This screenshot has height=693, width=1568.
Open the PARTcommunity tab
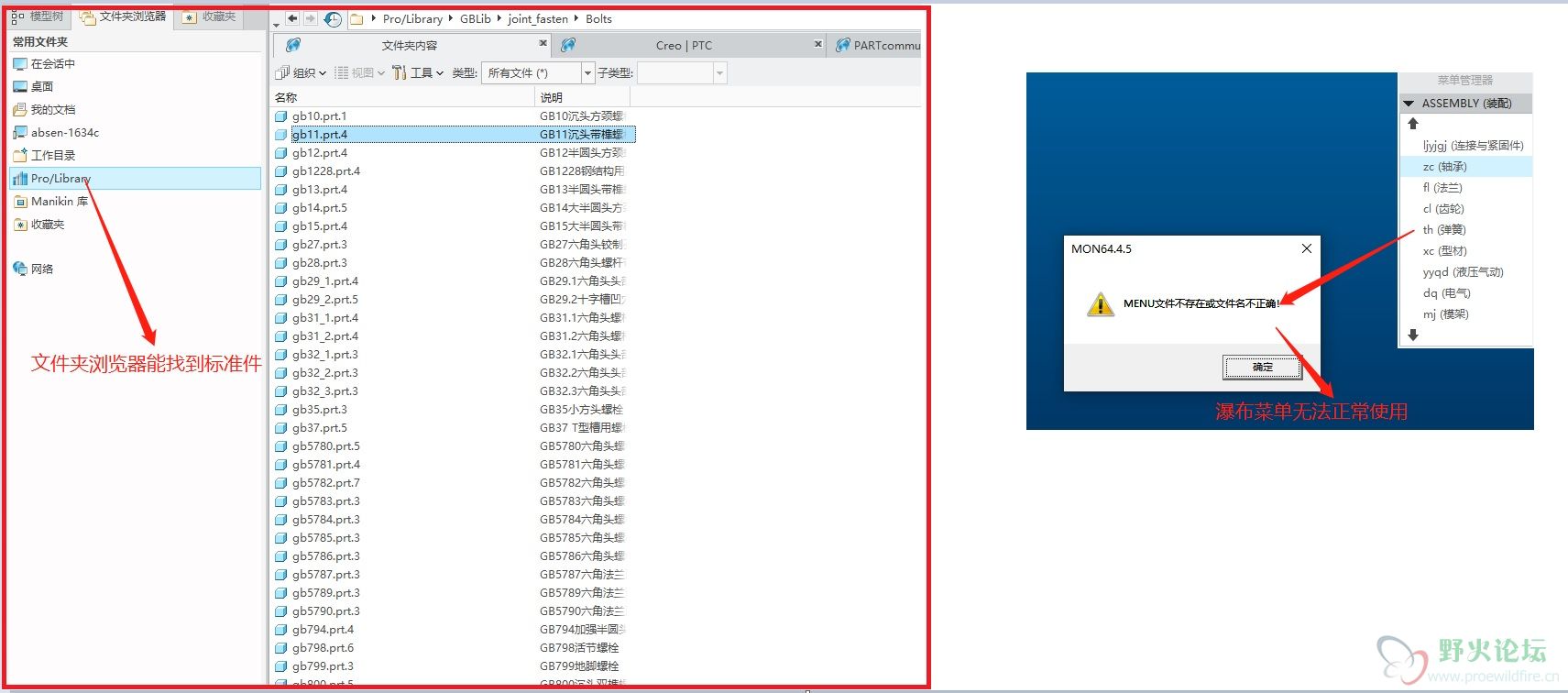click(877, 45)
